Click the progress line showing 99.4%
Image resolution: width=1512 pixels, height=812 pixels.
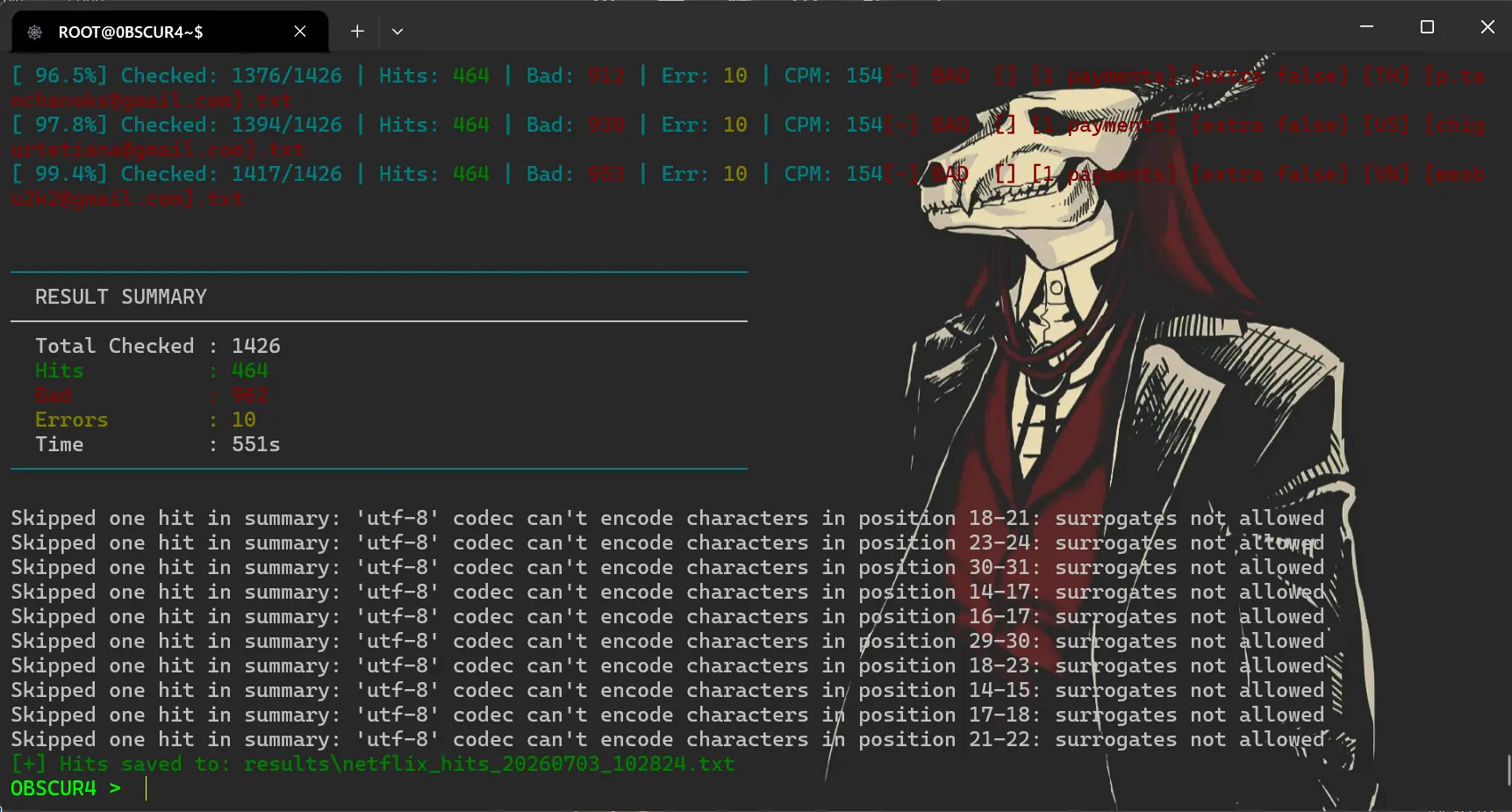(x=448, y=174)
